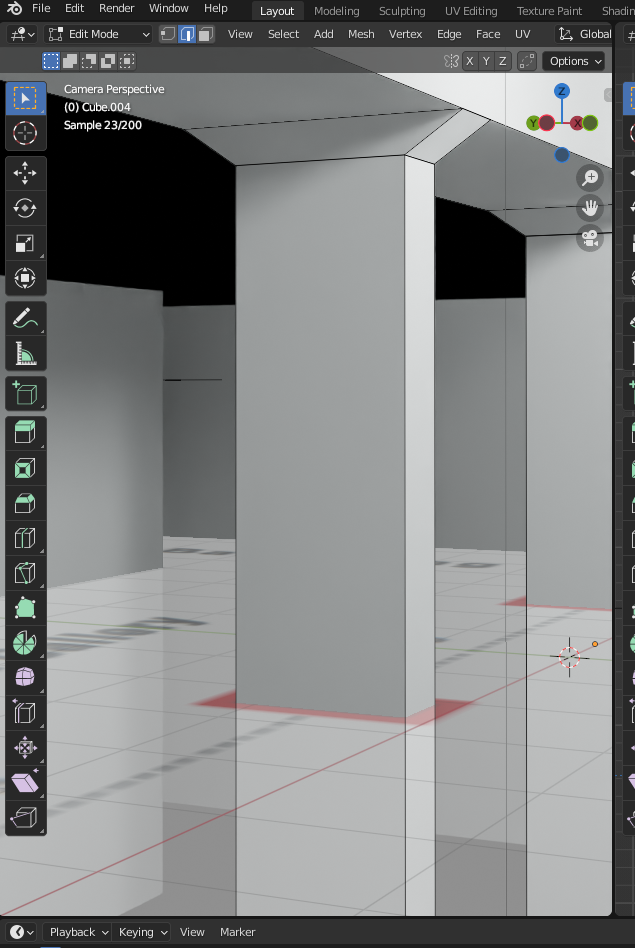
Task: Open the Global transform orientation dropdown
Action: pos(584,34)
